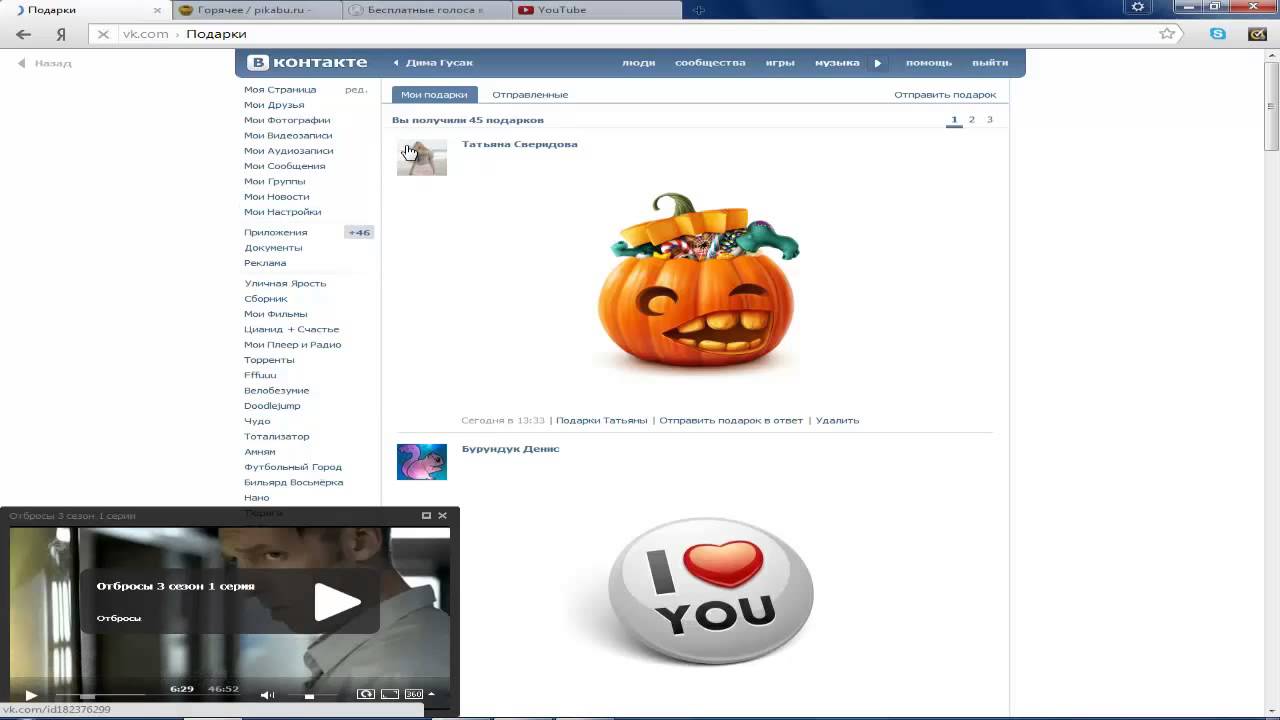Close the Подарки browser tab

point(157,10)
